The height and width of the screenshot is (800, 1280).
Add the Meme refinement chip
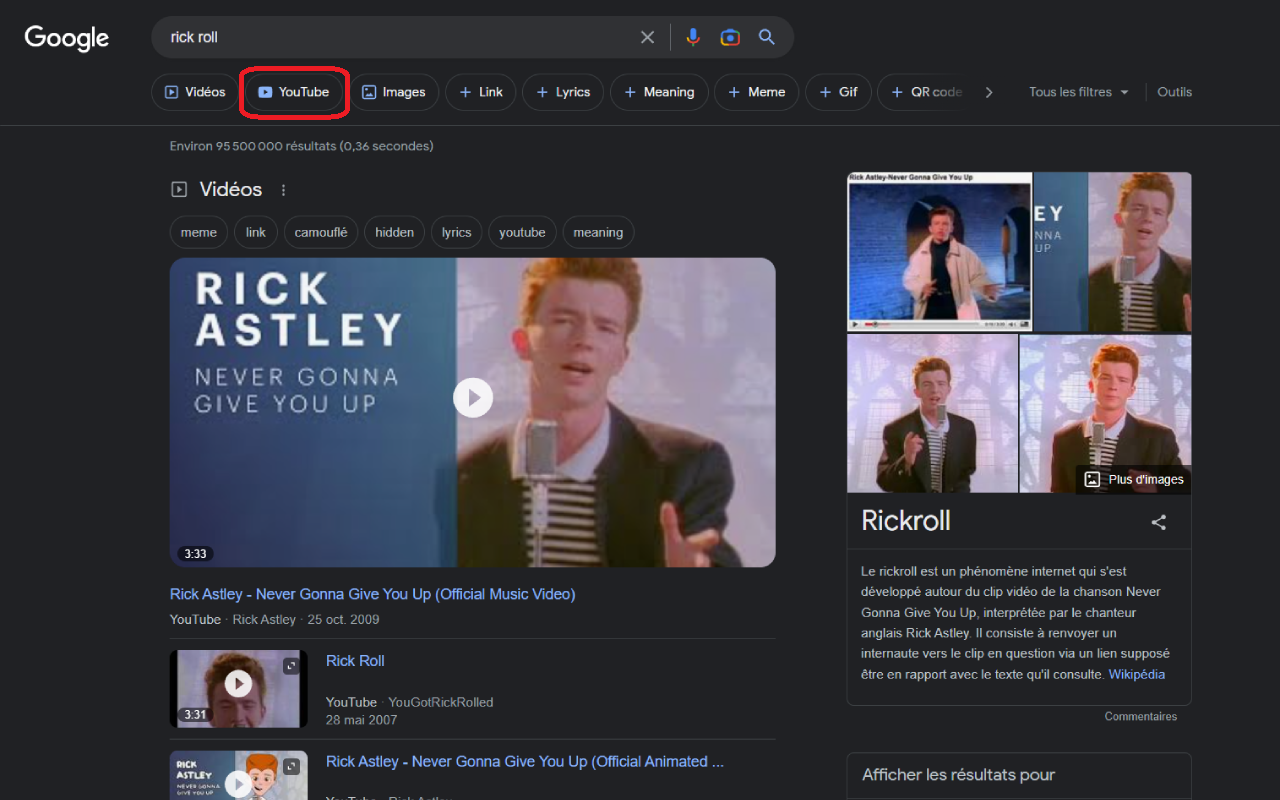coord(757,92)
